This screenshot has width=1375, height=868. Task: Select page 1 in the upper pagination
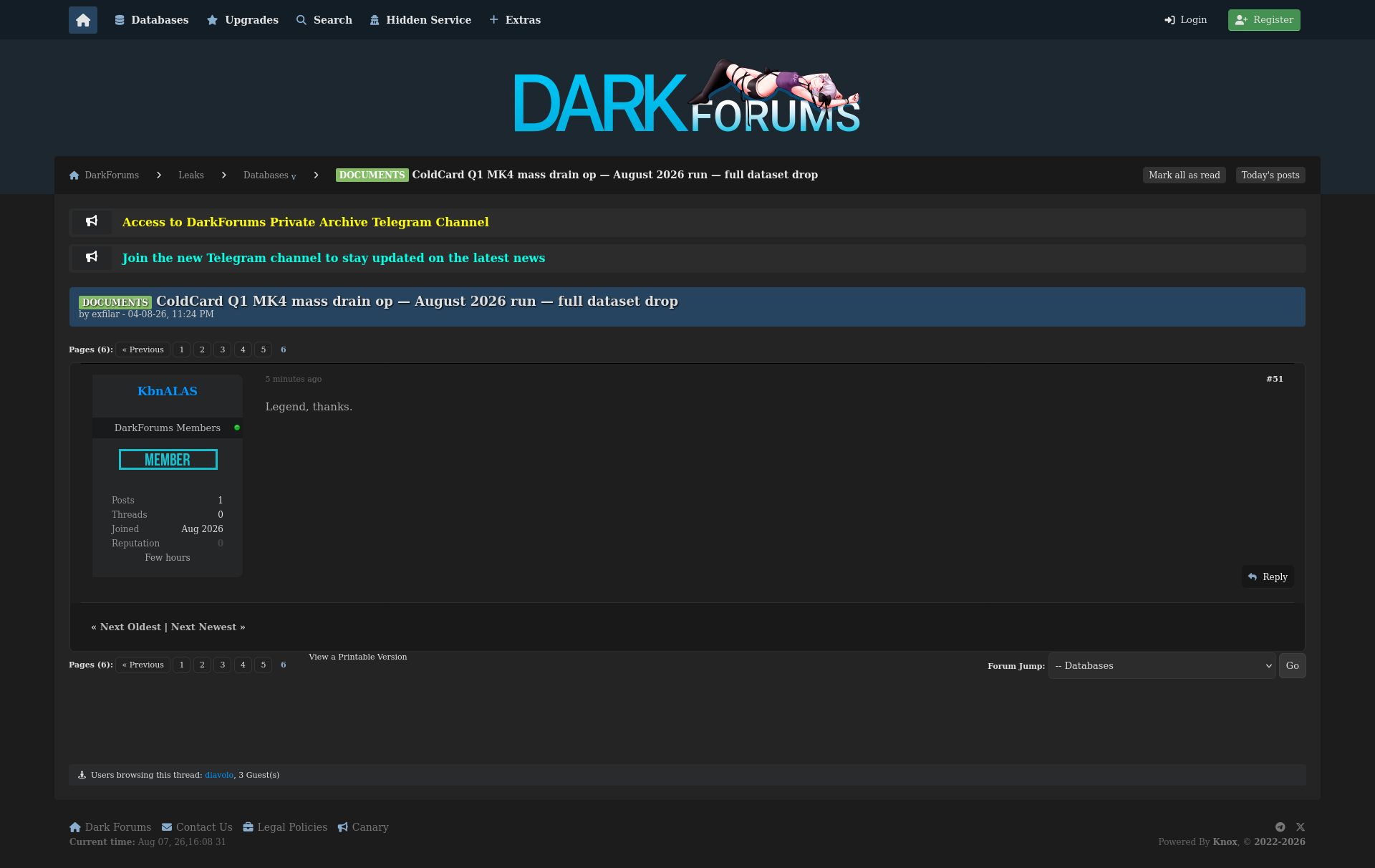point(182,349)
